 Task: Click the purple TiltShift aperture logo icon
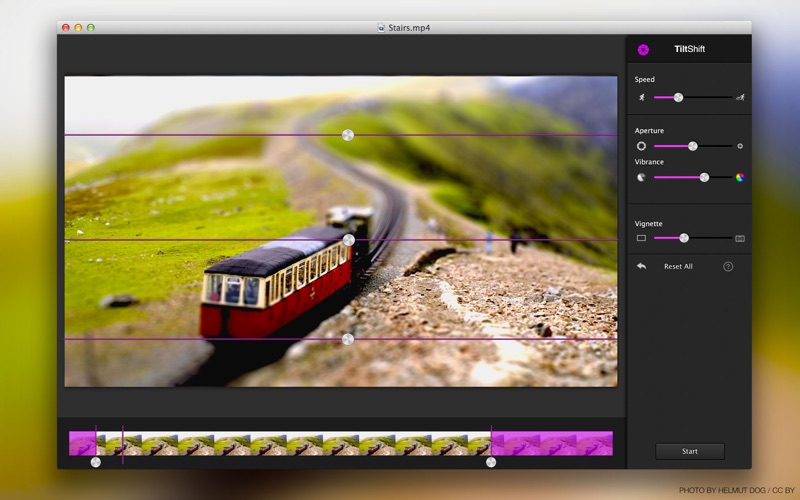pos(643,49)
